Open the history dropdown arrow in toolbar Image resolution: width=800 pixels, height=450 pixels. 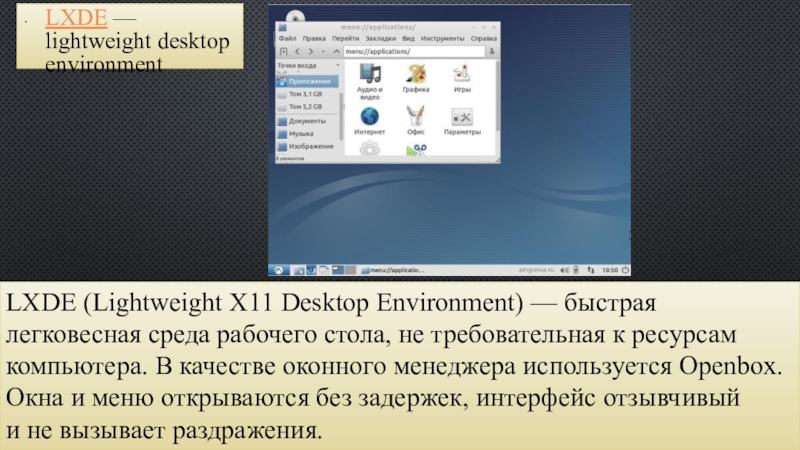[323, 52]
